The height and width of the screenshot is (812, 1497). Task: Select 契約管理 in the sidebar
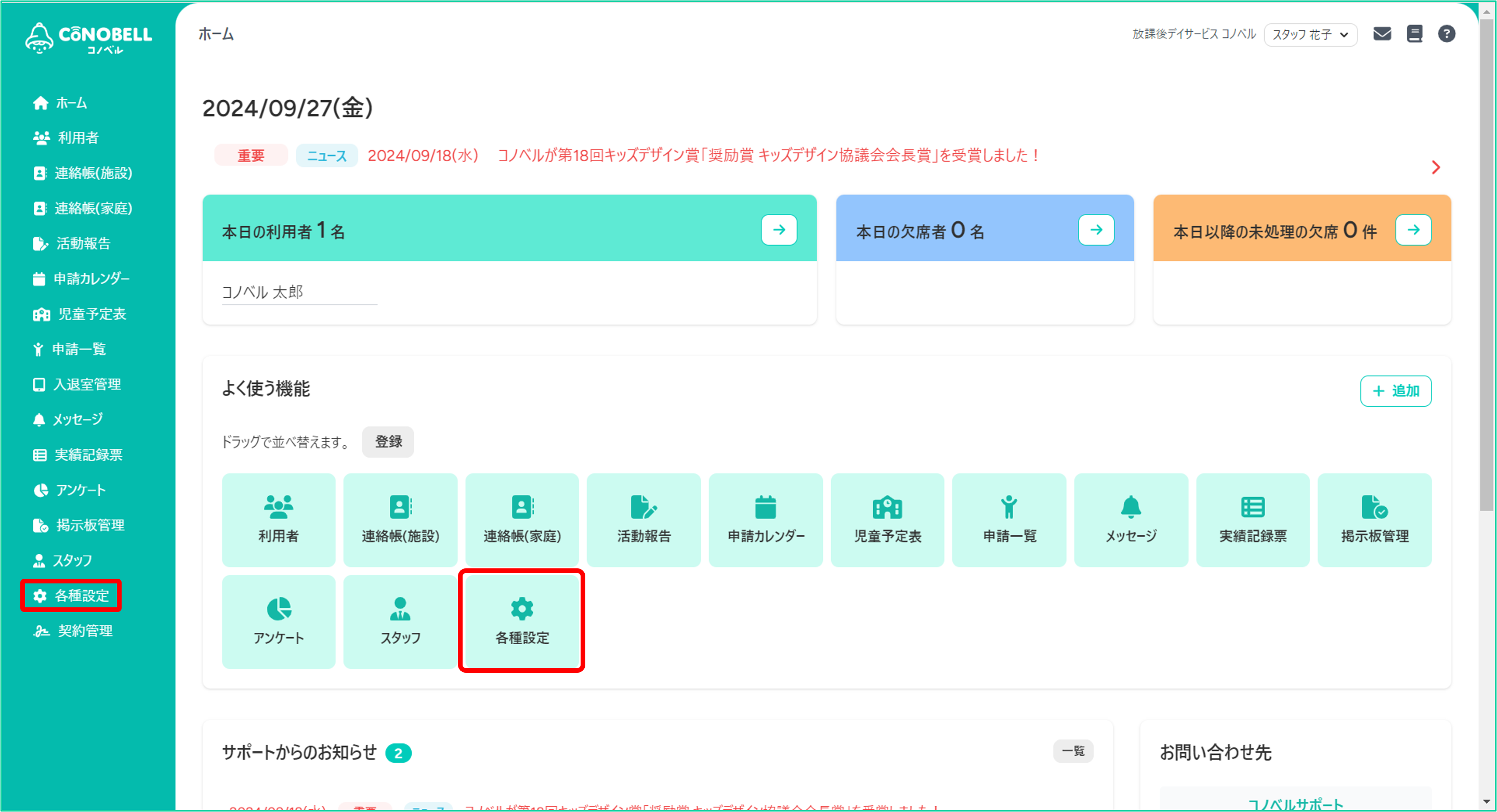point(73,631)
